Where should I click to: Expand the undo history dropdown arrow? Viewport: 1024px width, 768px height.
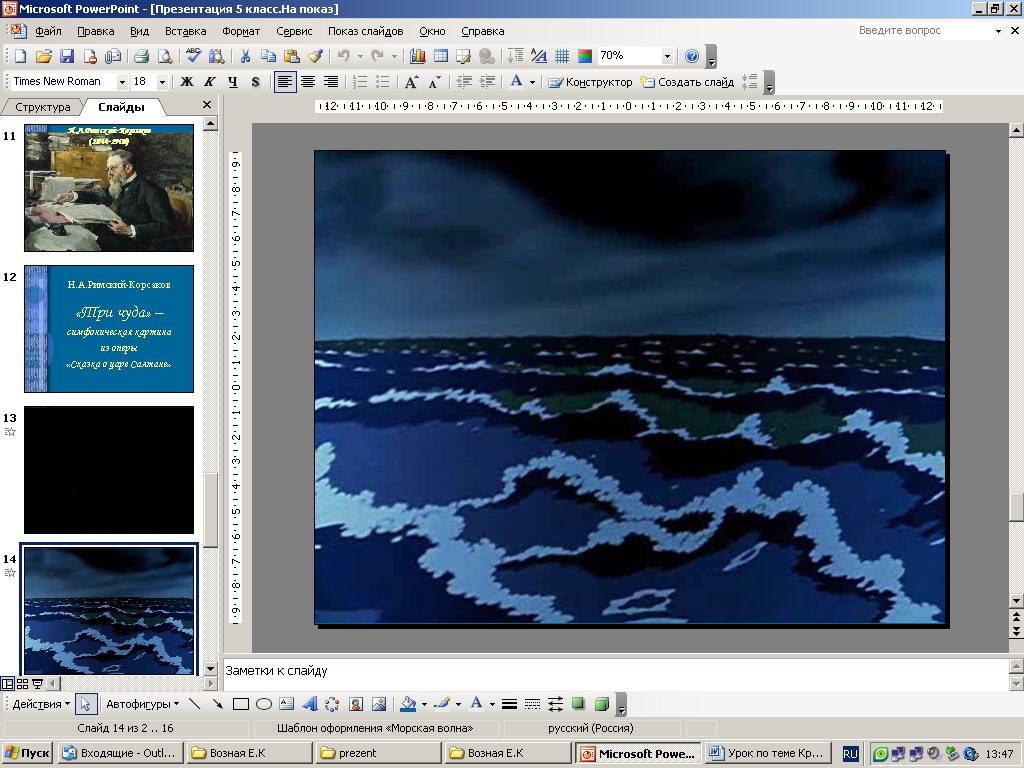(x=360, y=56)
